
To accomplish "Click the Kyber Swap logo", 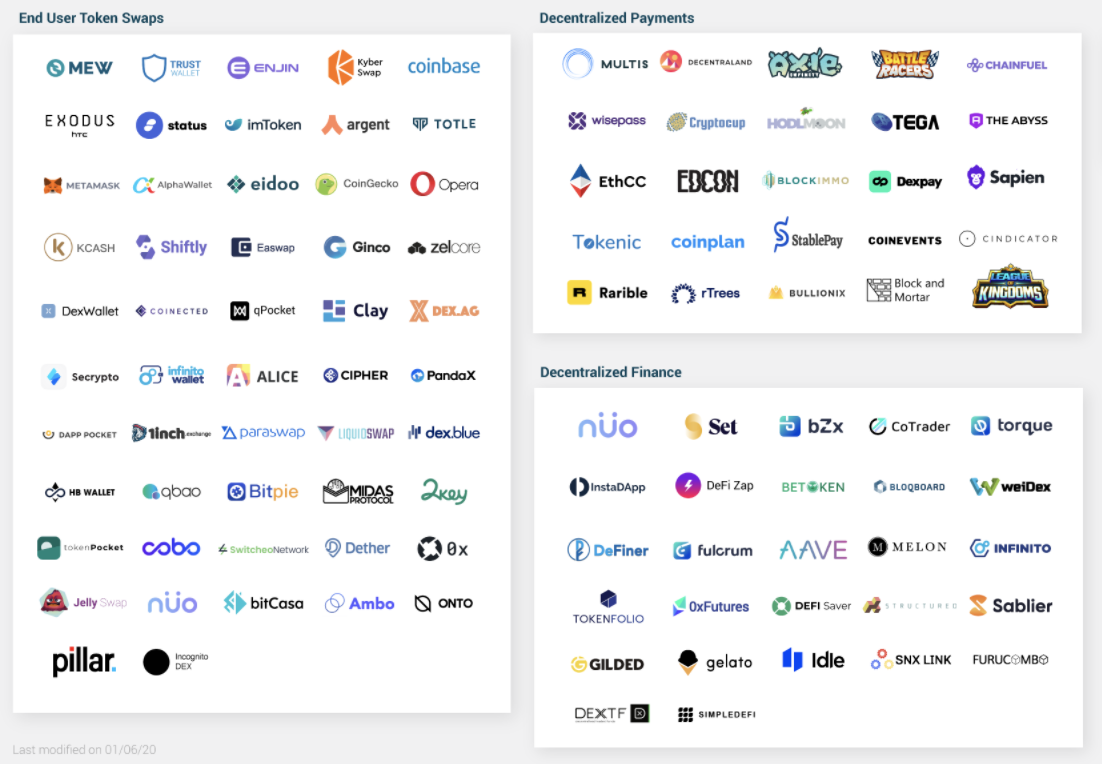I will pos(356,67).
